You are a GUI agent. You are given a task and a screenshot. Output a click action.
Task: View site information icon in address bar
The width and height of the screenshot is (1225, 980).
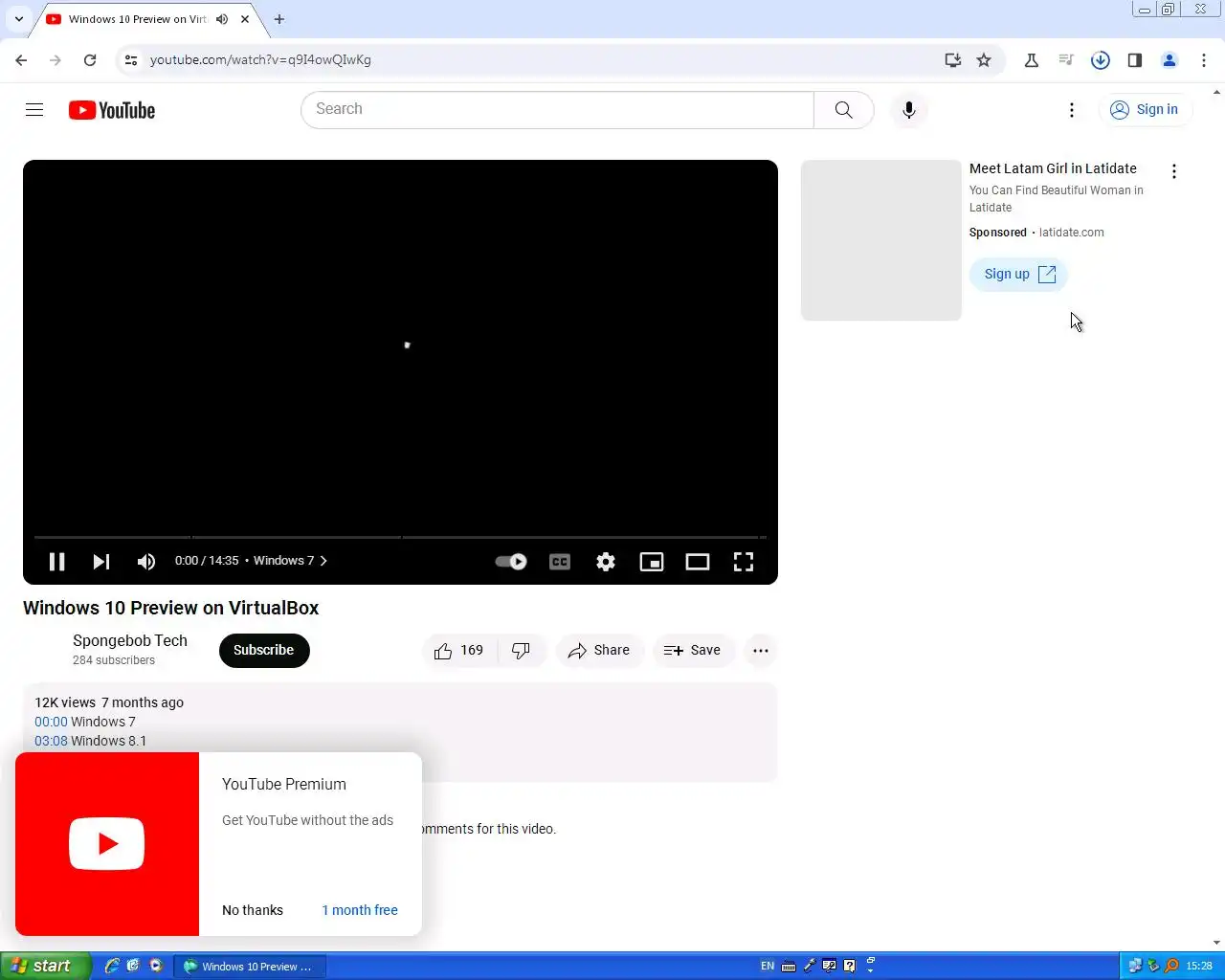(131, 60)
